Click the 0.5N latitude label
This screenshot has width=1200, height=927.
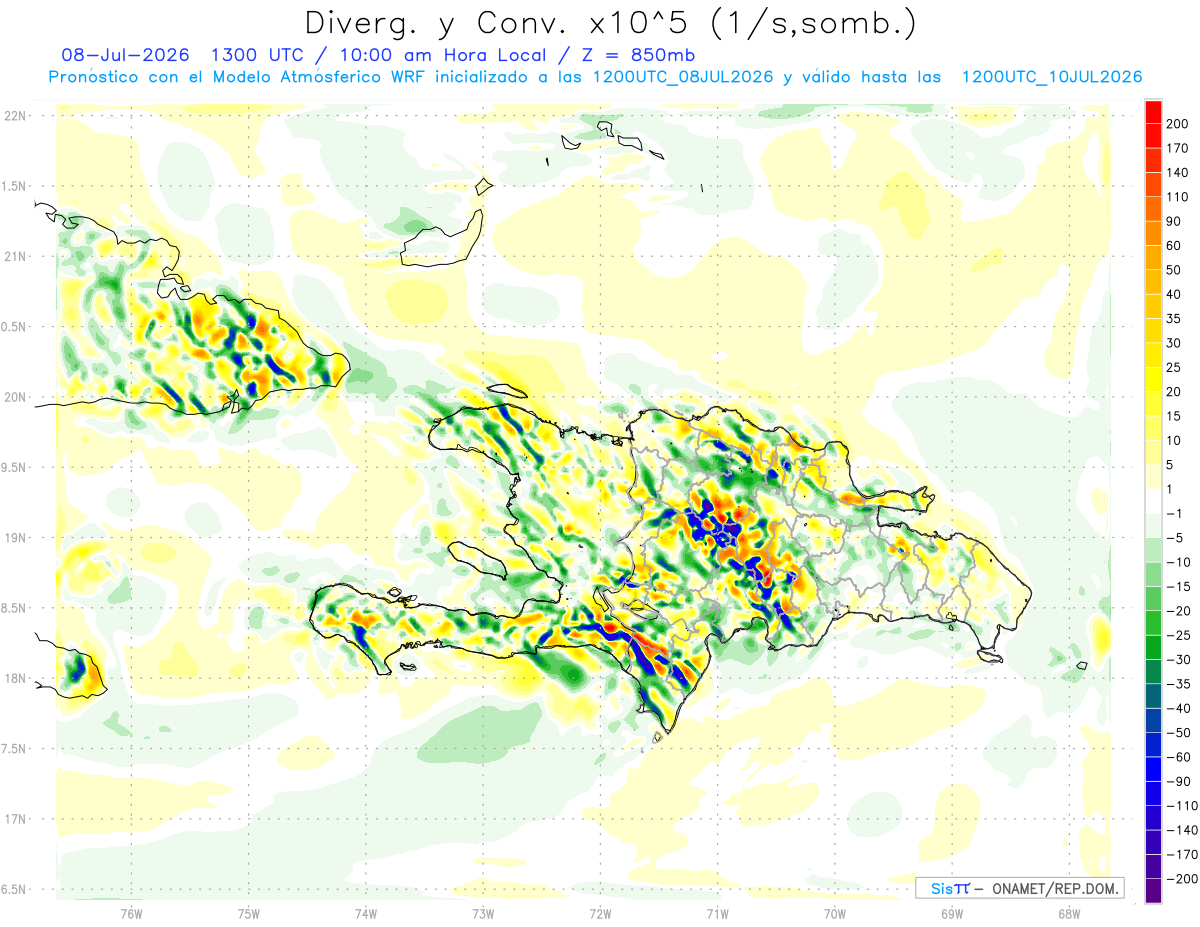pos(14,327)
